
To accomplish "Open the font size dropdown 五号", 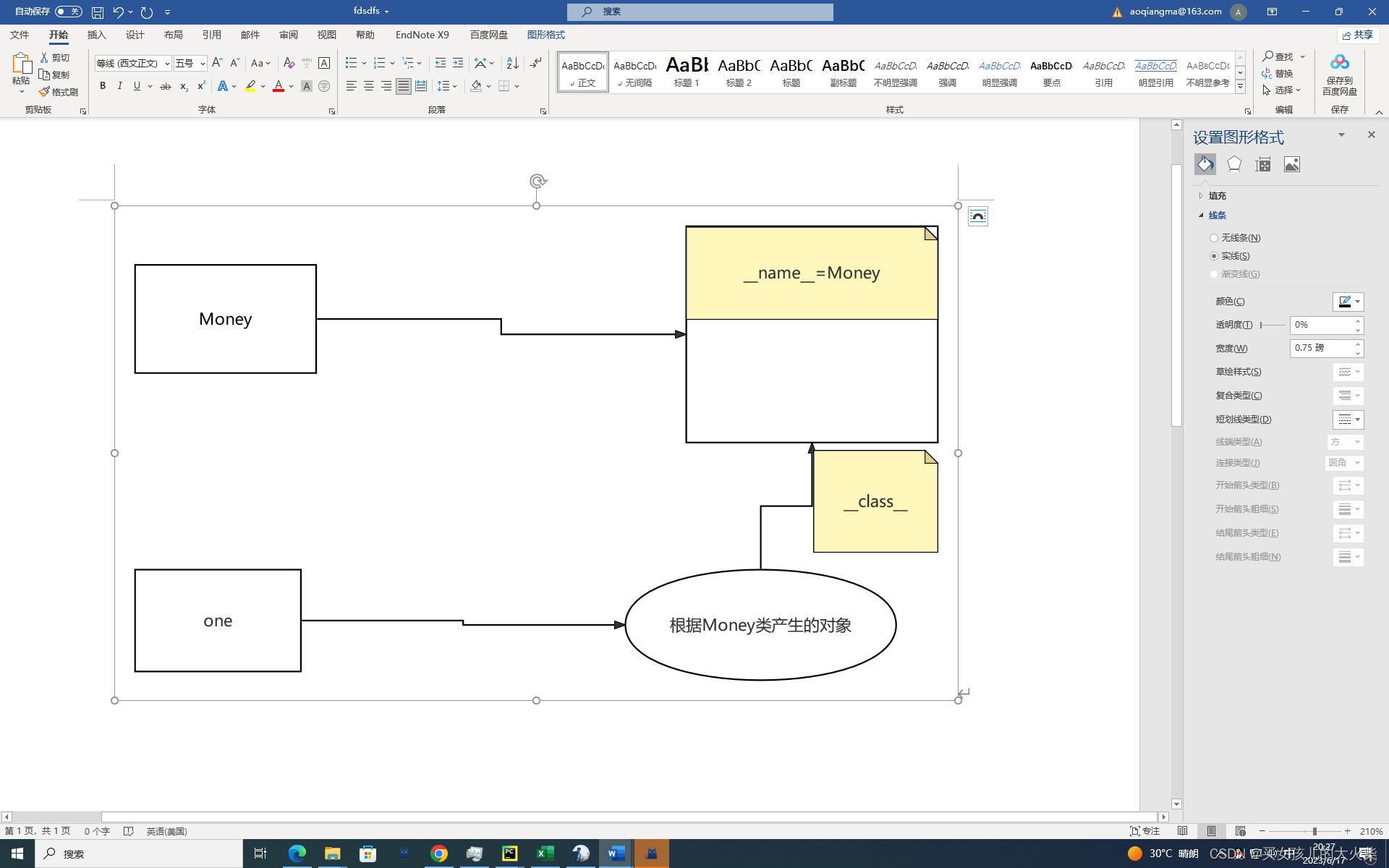I will tap(203, 64).
